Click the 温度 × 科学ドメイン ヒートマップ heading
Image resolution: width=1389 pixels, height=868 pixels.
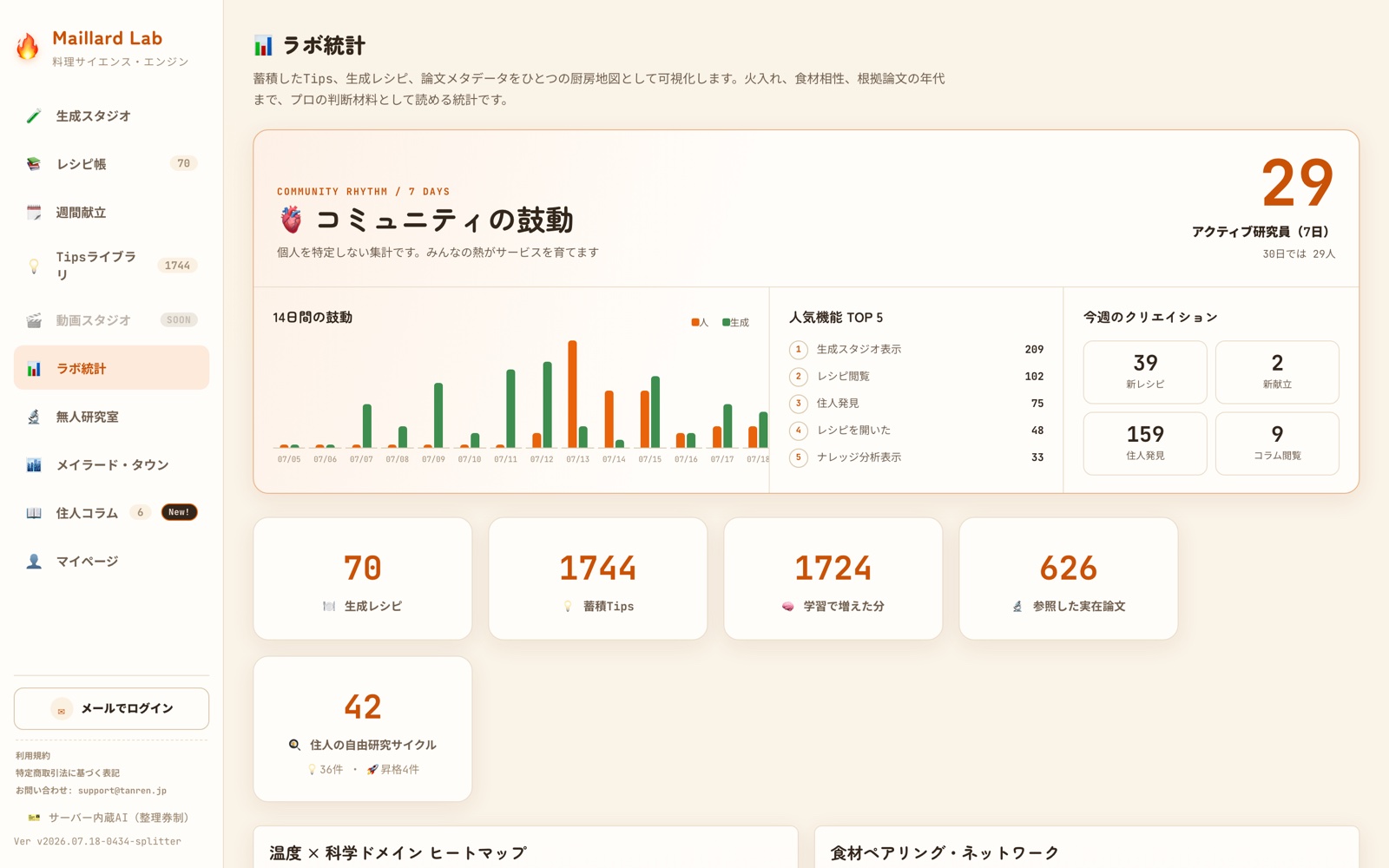[x=398, y=853]
